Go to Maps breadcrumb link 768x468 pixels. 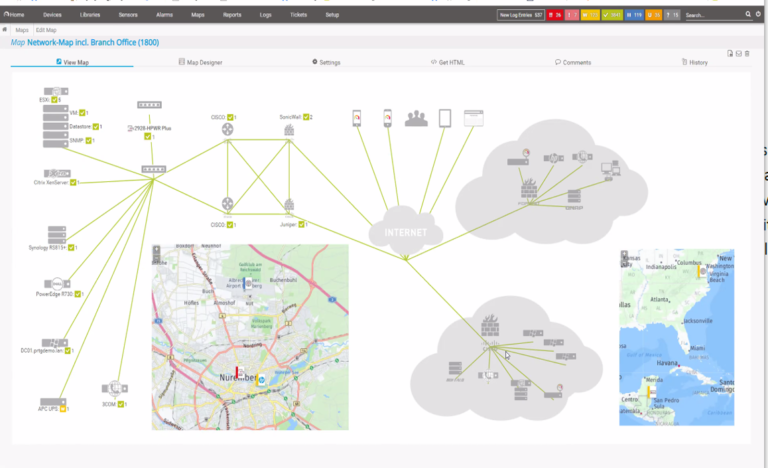pyautogui.click(x=22, y=30)
